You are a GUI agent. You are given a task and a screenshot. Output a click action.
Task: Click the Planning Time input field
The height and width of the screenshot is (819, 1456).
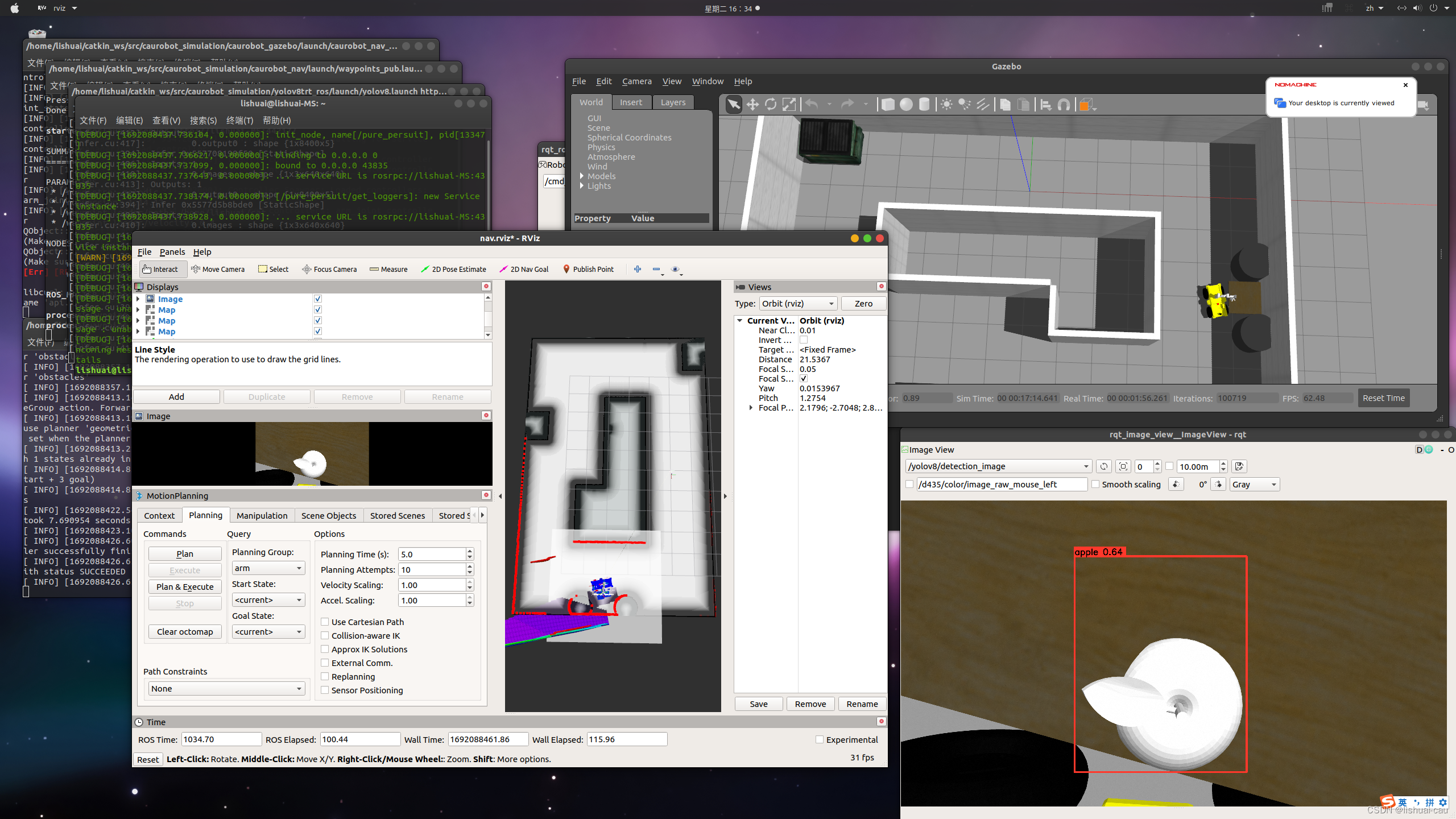coord(432,555)
